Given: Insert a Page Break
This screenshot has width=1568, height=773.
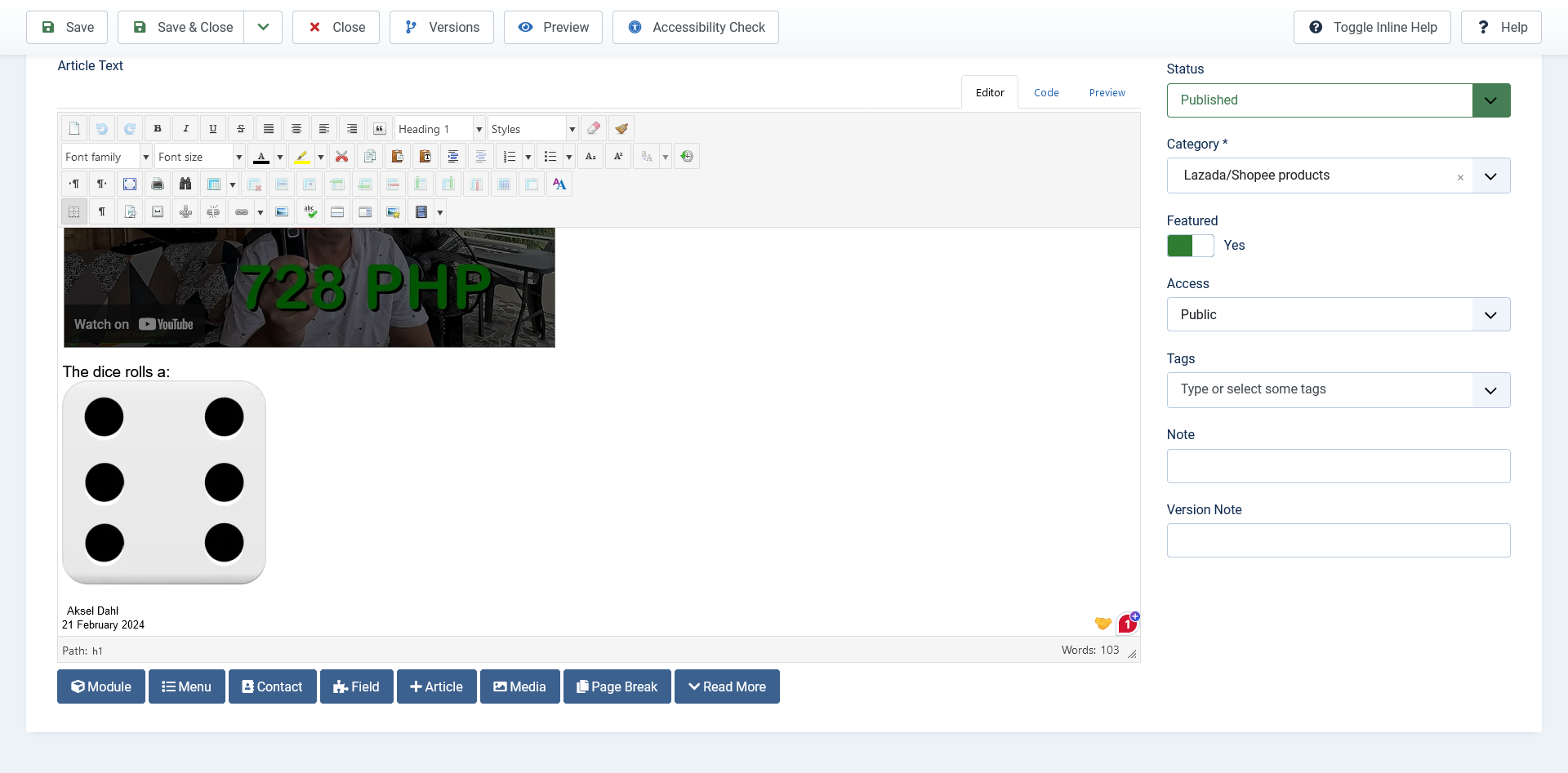Looking at the screenshot, I should click(x=617, y=686).
